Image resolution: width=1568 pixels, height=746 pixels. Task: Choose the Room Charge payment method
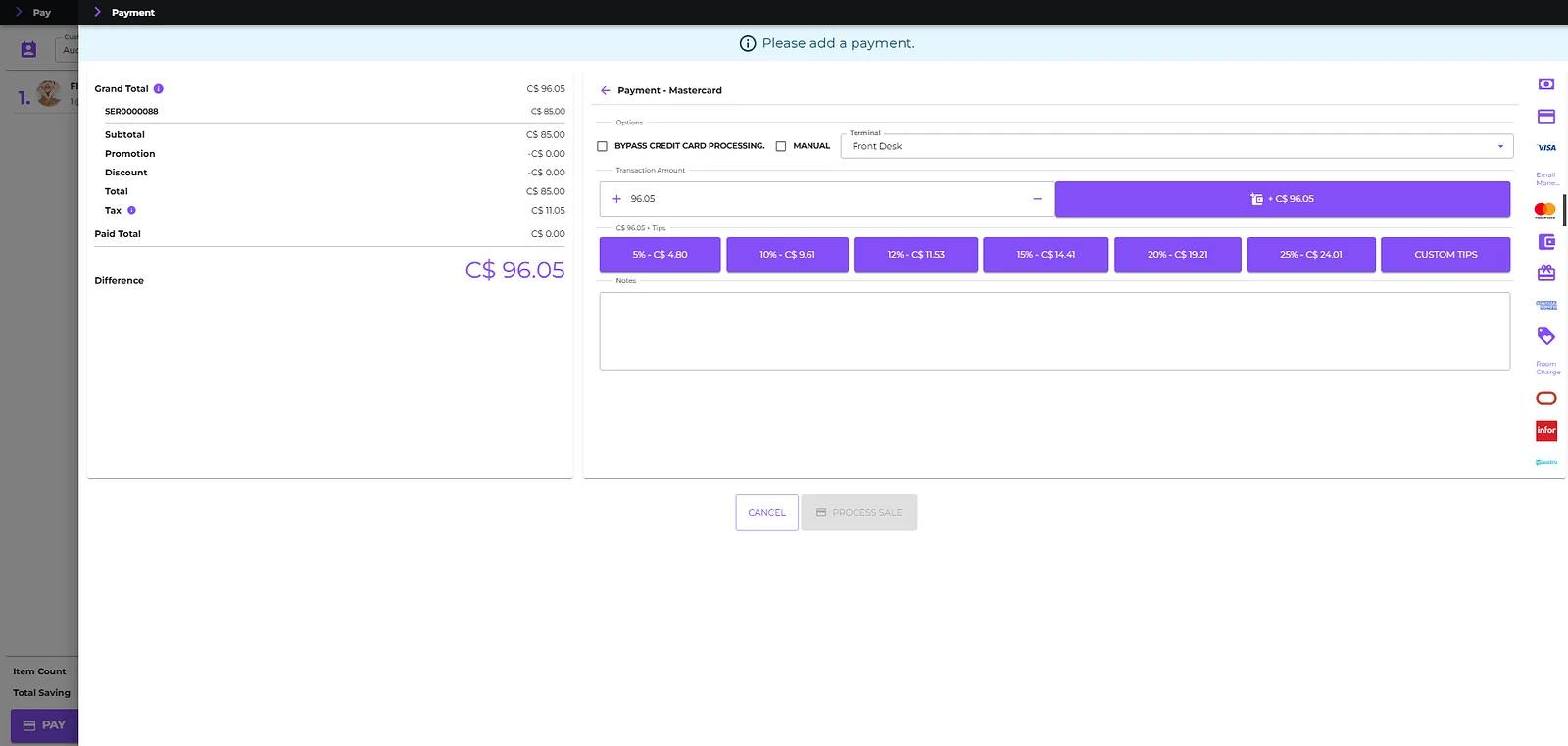[x=1547, y=368]
